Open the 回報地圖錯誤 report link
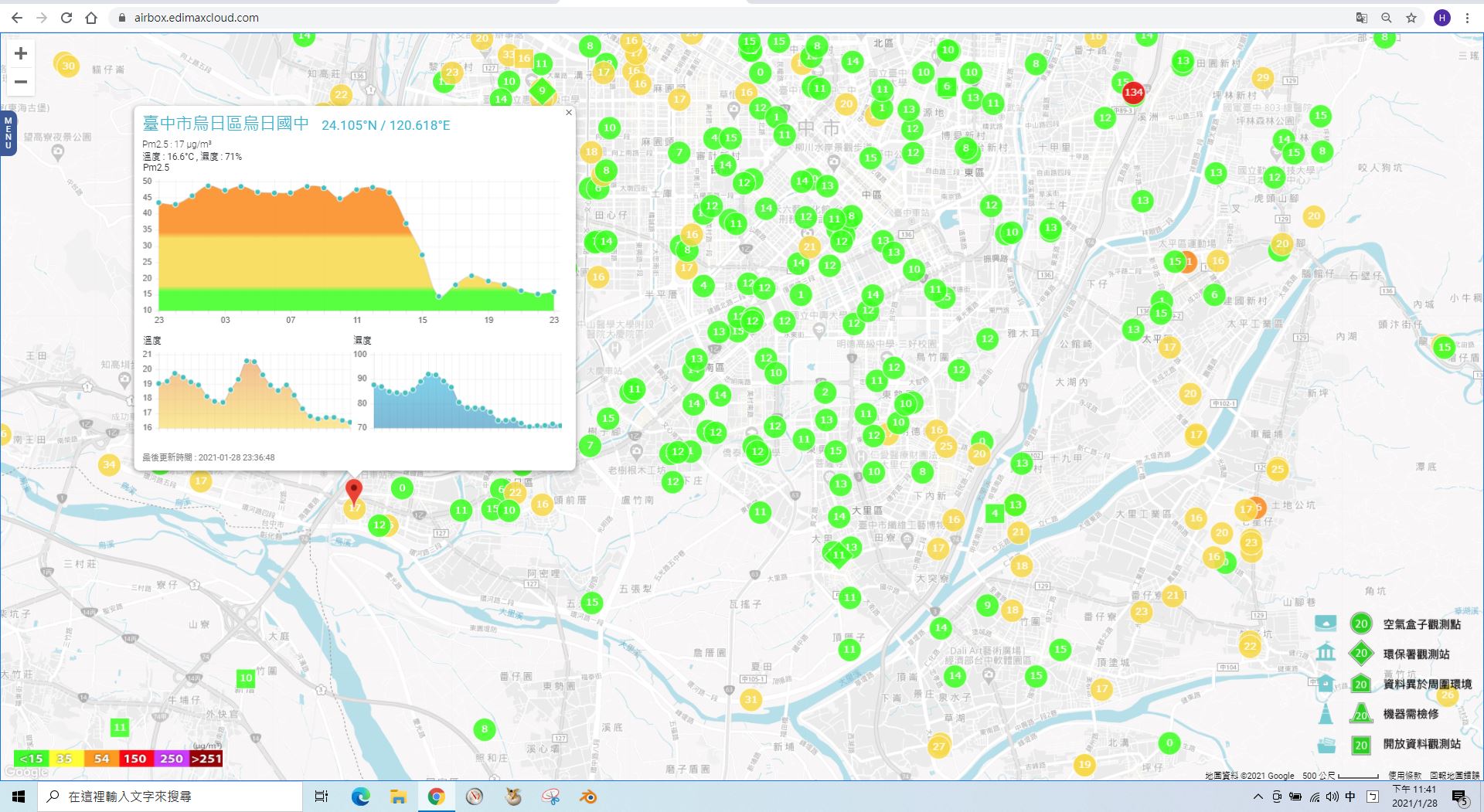Screen dimensions: 1484x812 [x=1455, y=776]
